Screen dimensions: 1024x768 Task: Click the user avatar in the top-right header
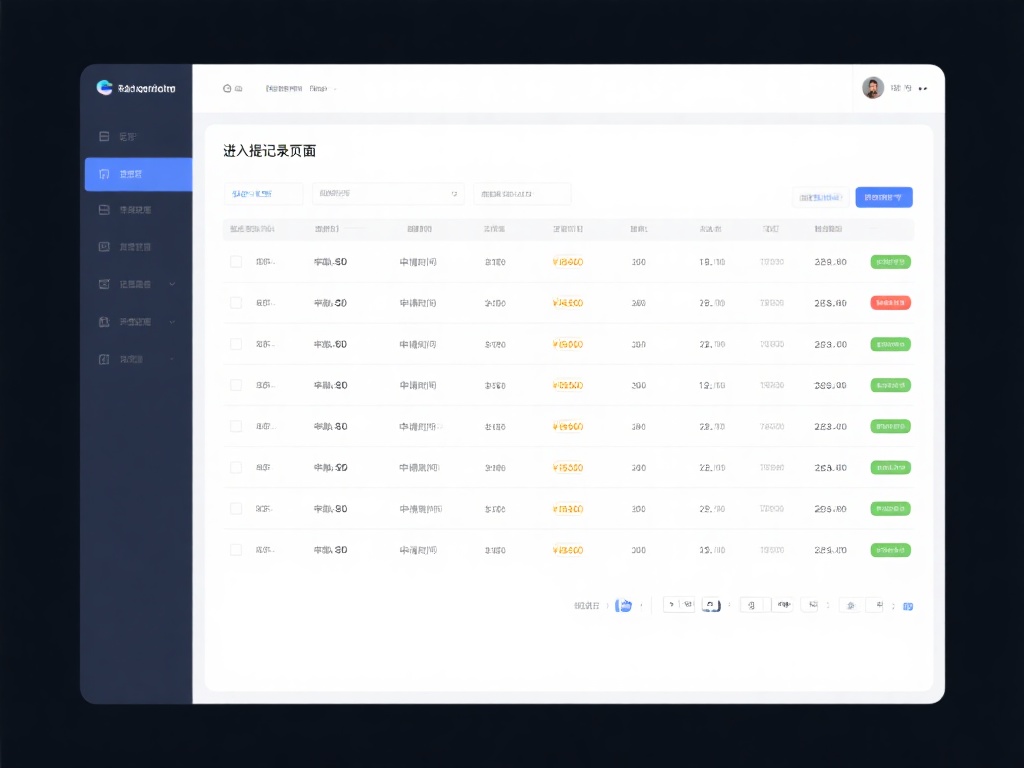(x=872, y=87)
